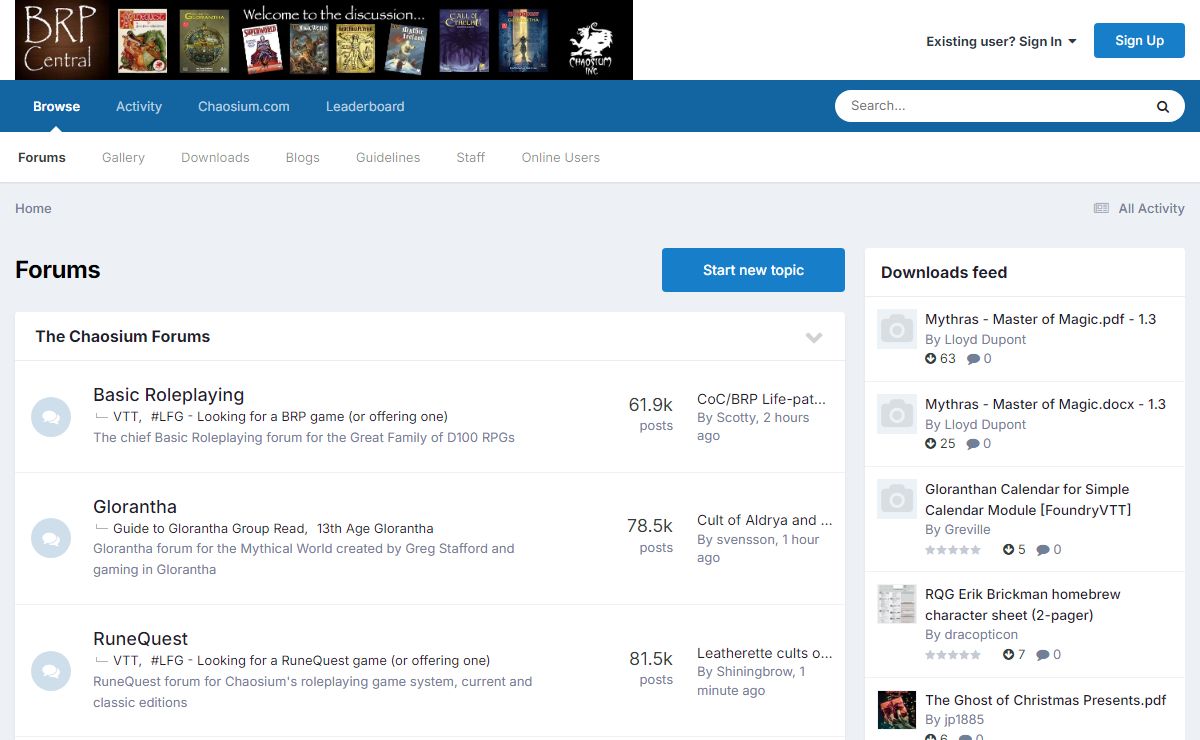Click the search magnifier icon

[x=1163, y=106]
